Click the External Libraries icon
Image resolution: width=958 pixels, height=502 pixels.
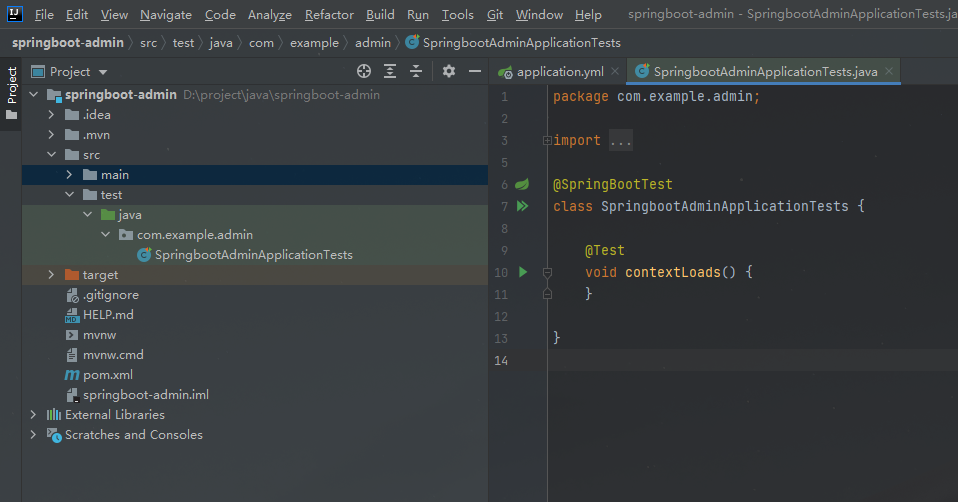(54, 415)
